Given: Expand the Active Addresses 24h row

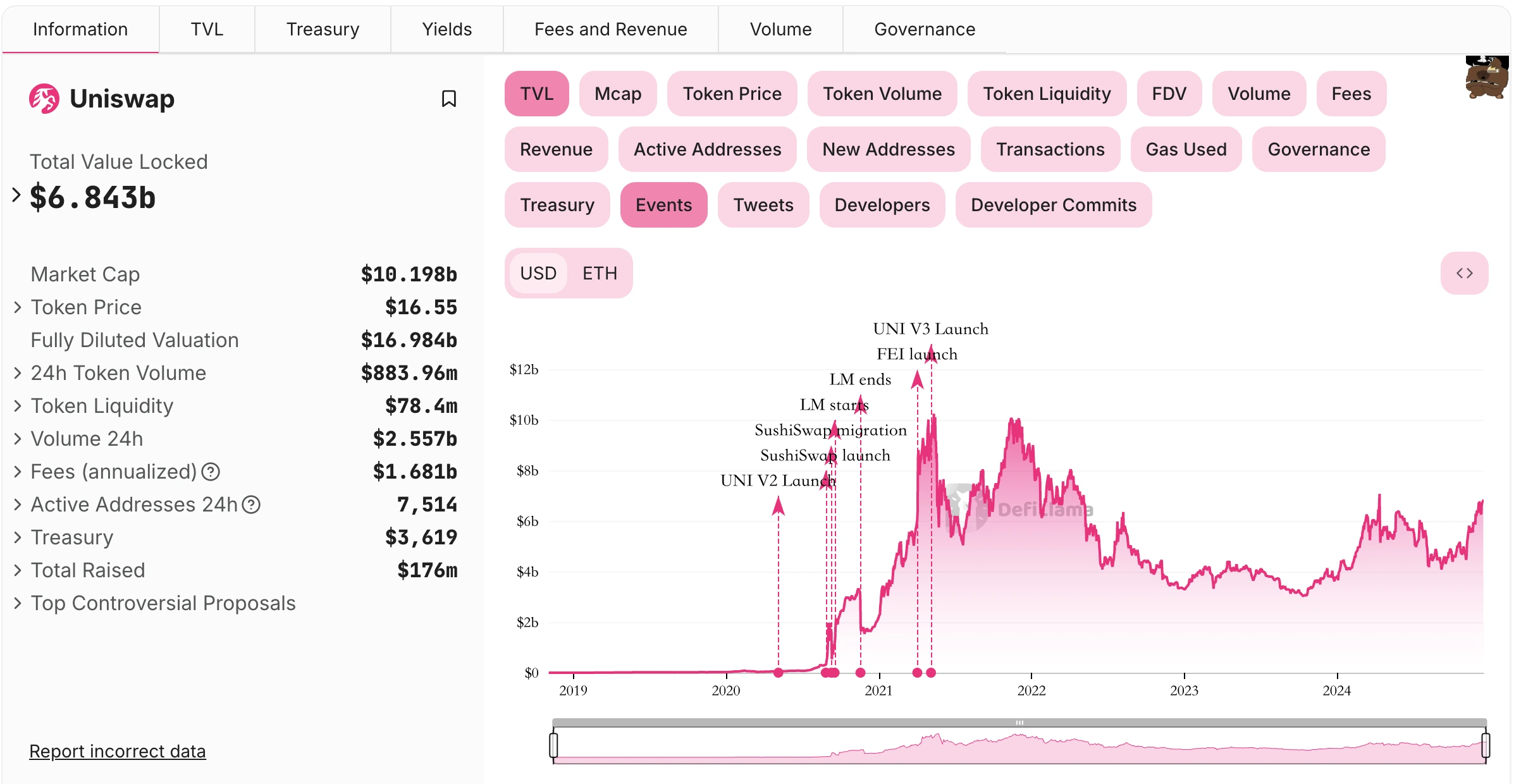Looking at the screenshot, I should (x=18, y=505).
